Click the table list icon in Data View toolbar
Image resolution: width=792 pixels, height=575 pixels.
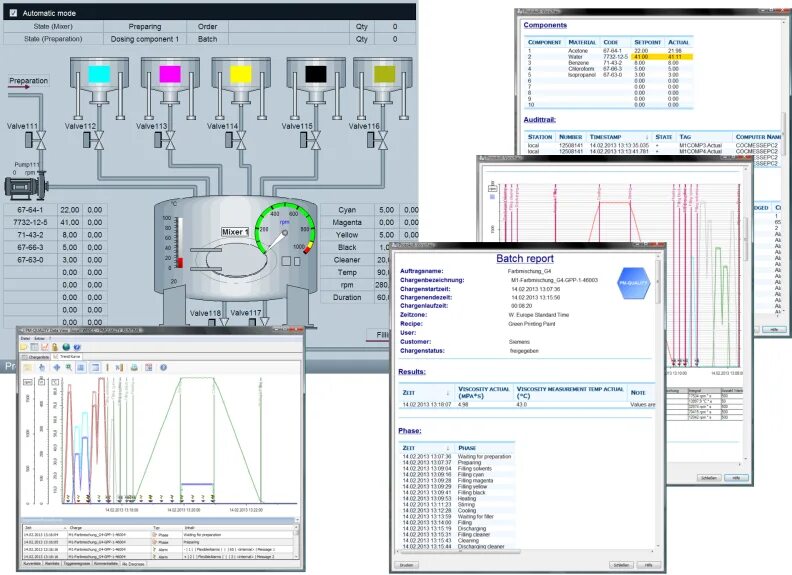click(x=34, y=347)
